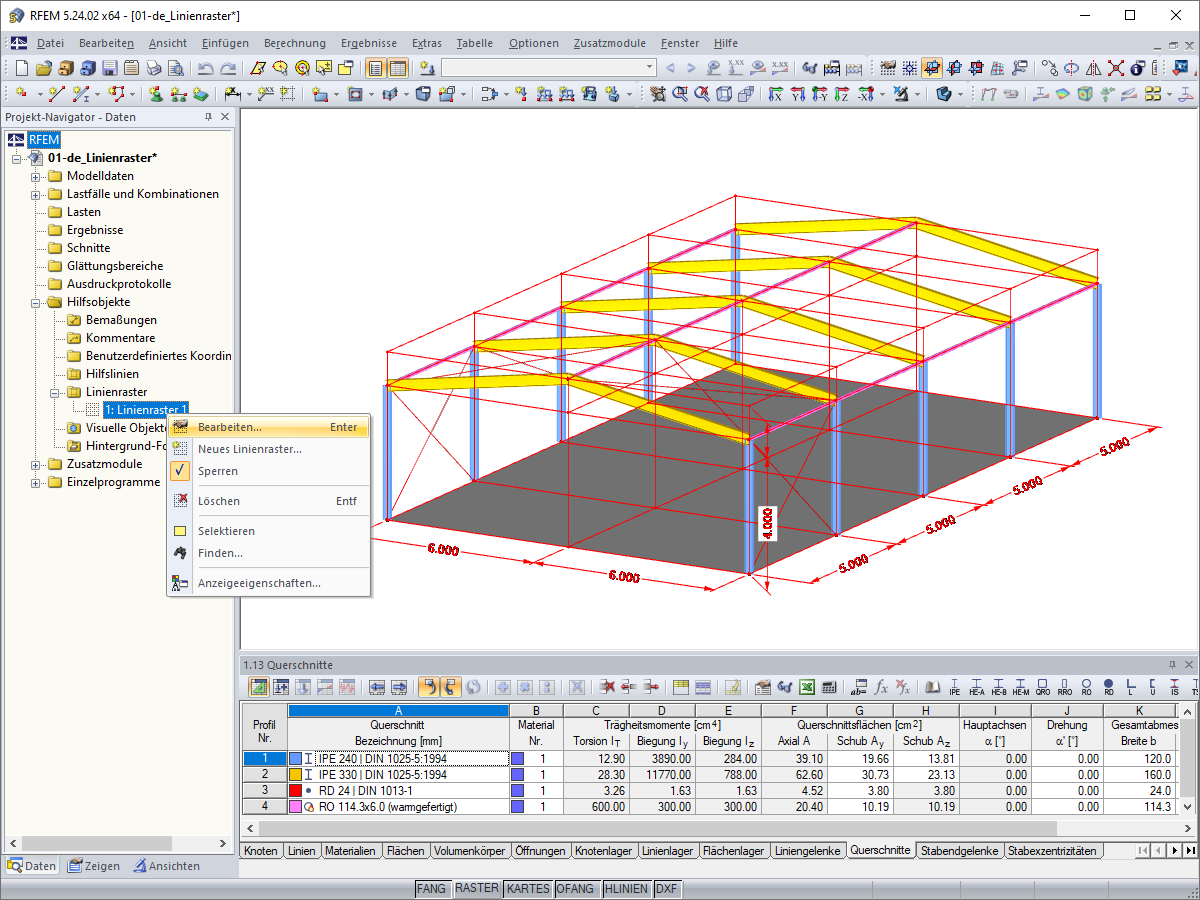Click cell IPE 240 | DIN 1025-5:1994

(x=398, y=758)
